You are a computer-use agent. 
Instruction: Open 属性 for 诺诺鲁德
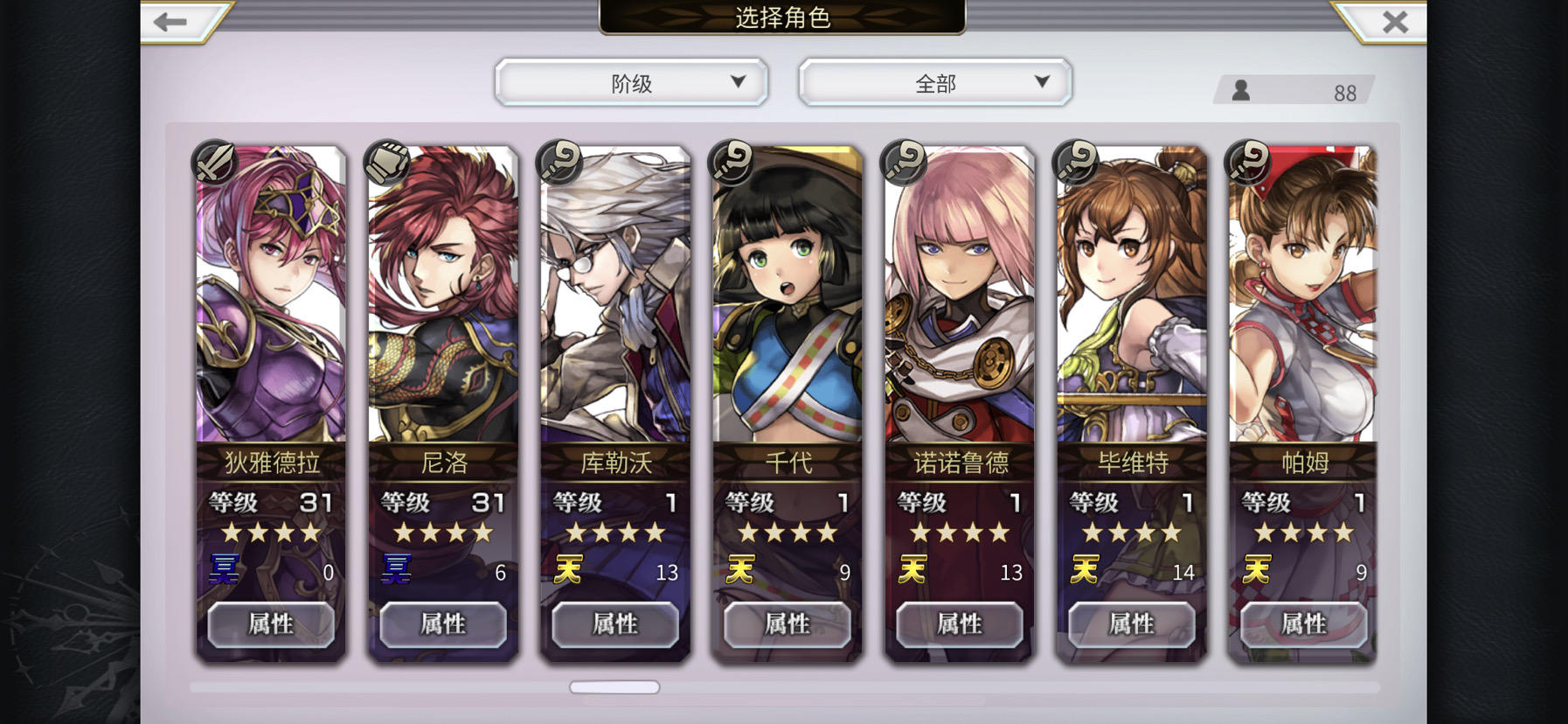click(x=960, y=623)
